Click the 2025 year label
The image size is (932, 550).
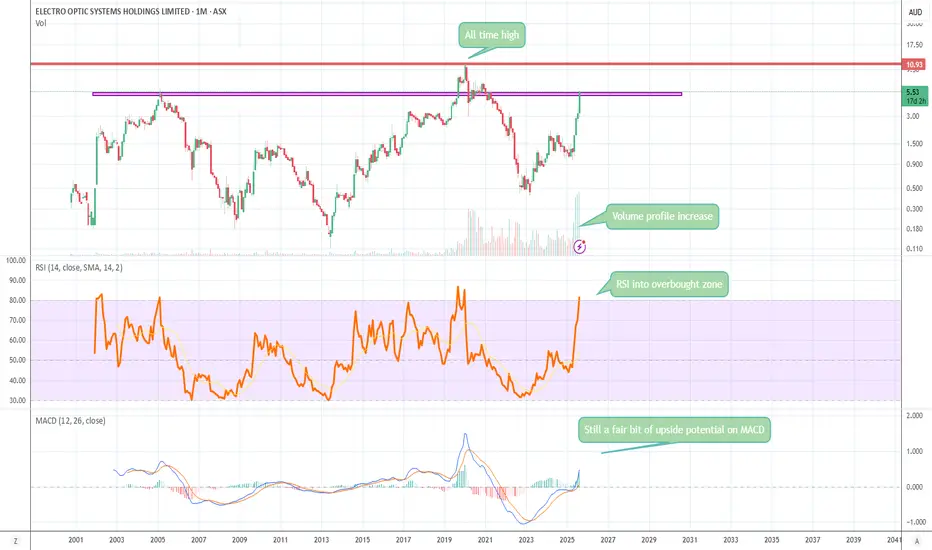[567, 540]
